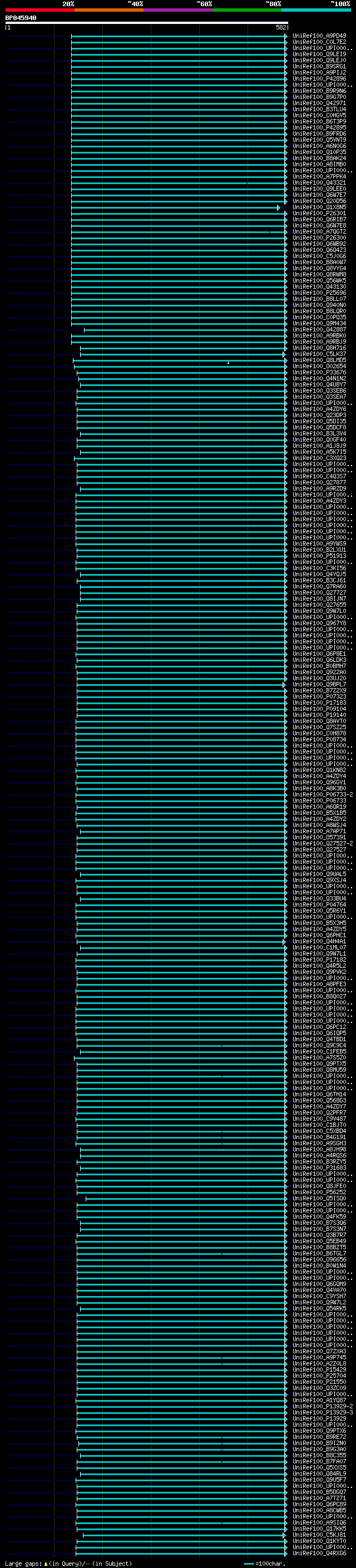Click the query end position 582
The height and width of the screenshot is (1568, 356).
[281, 27]
